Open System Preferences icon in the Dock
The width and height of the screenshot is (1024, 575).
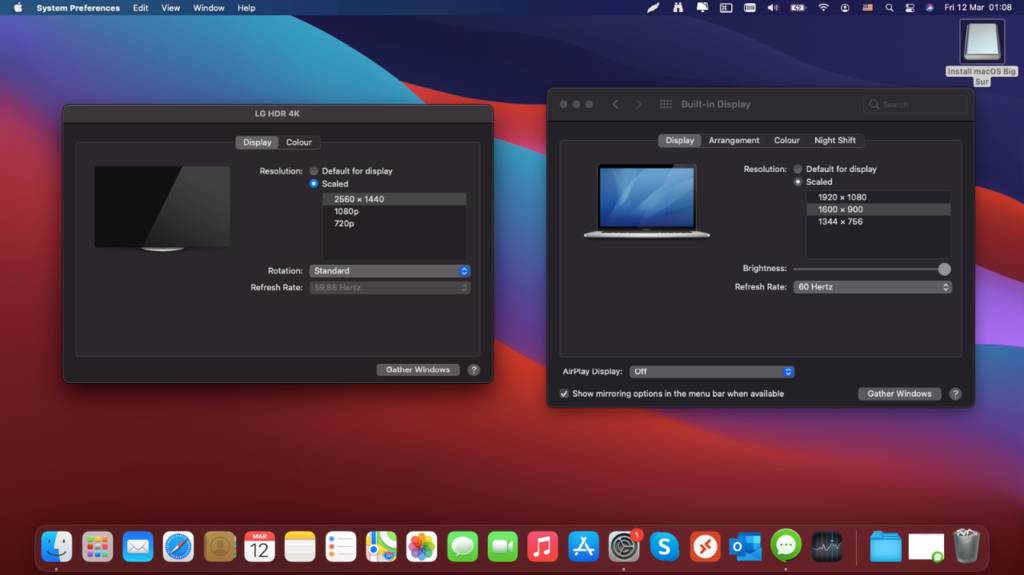click(x=624, y=546)
